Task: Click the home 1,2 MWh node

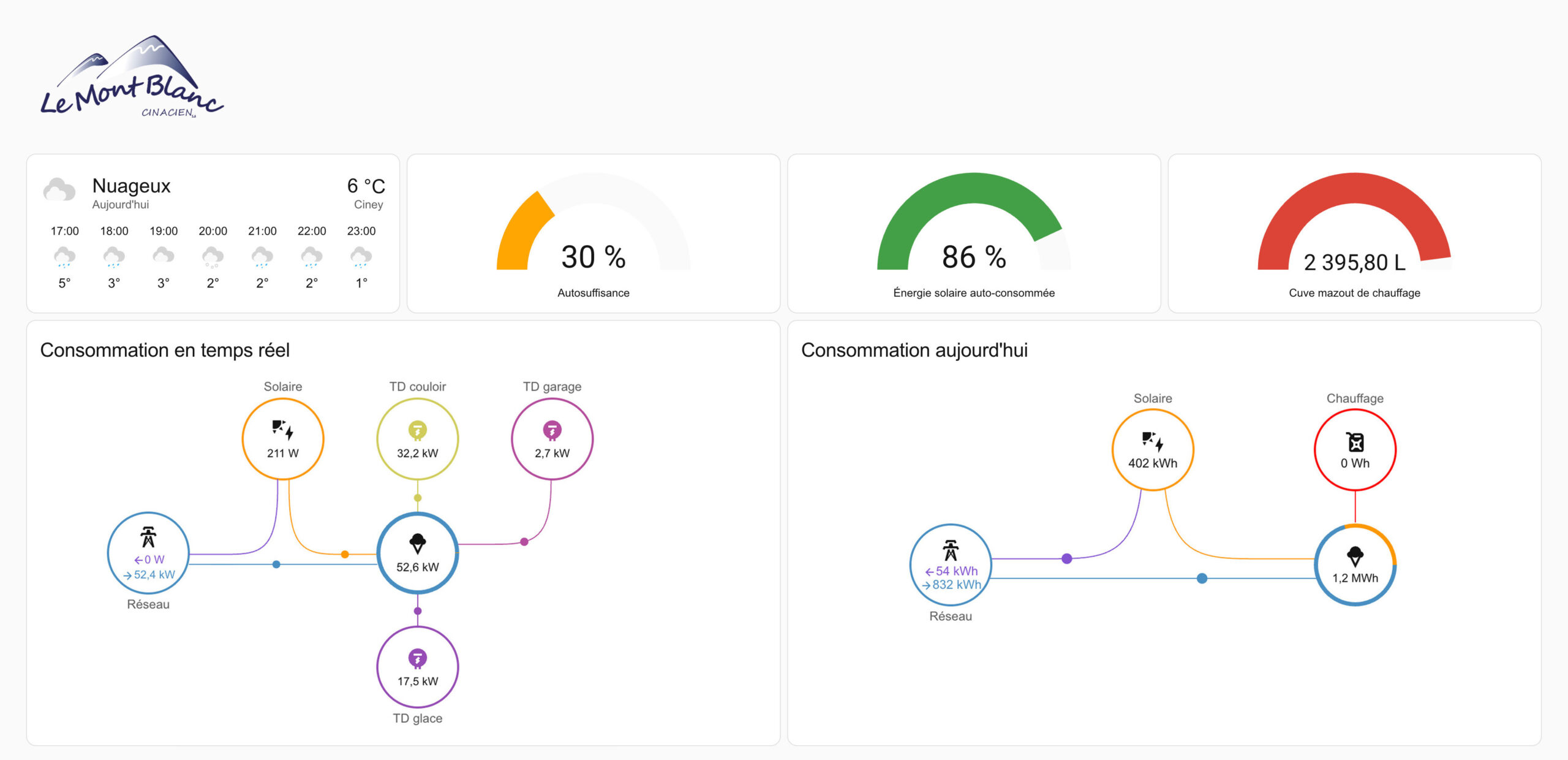Action: pos(1355,565)
